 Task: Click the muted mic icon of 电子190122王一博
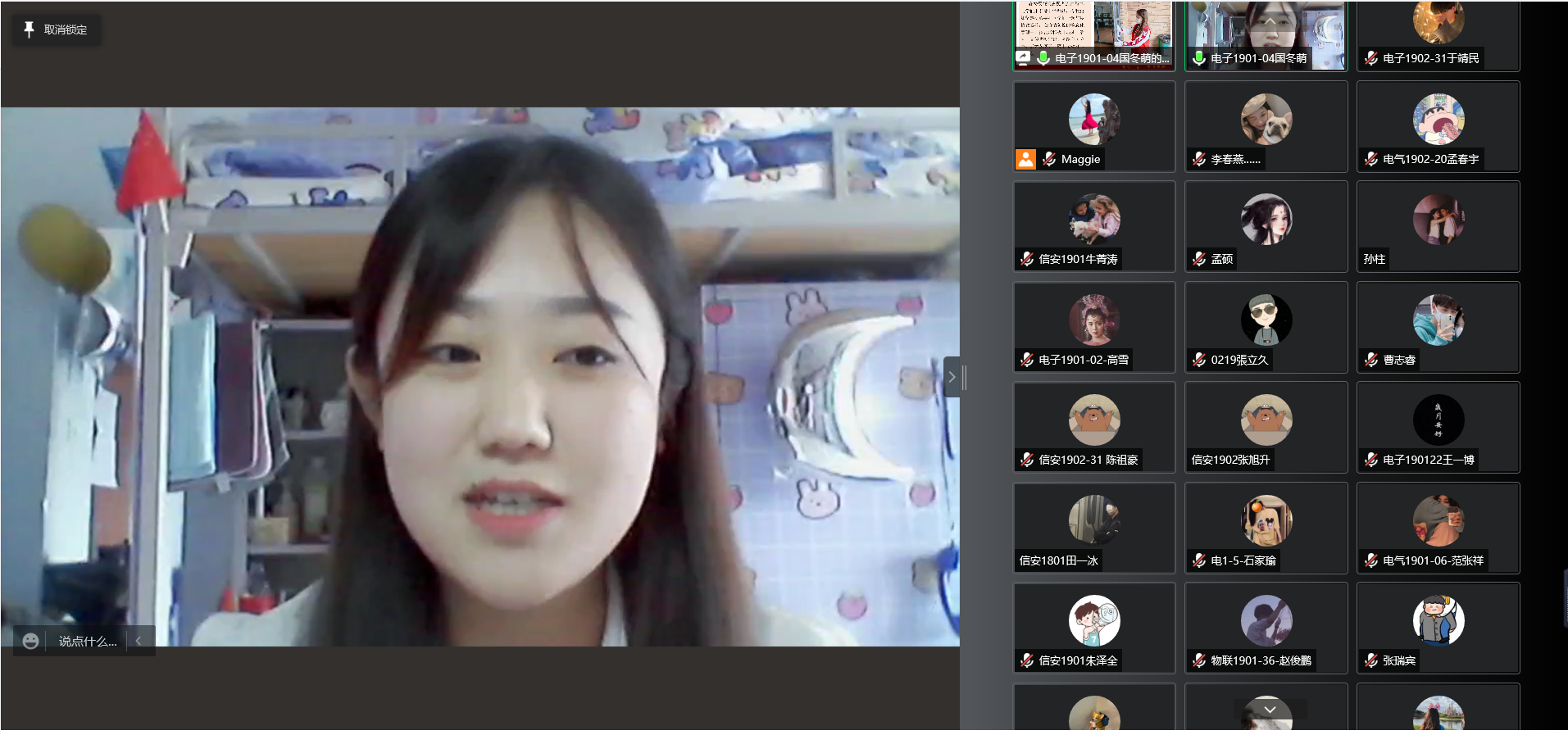1371,460
